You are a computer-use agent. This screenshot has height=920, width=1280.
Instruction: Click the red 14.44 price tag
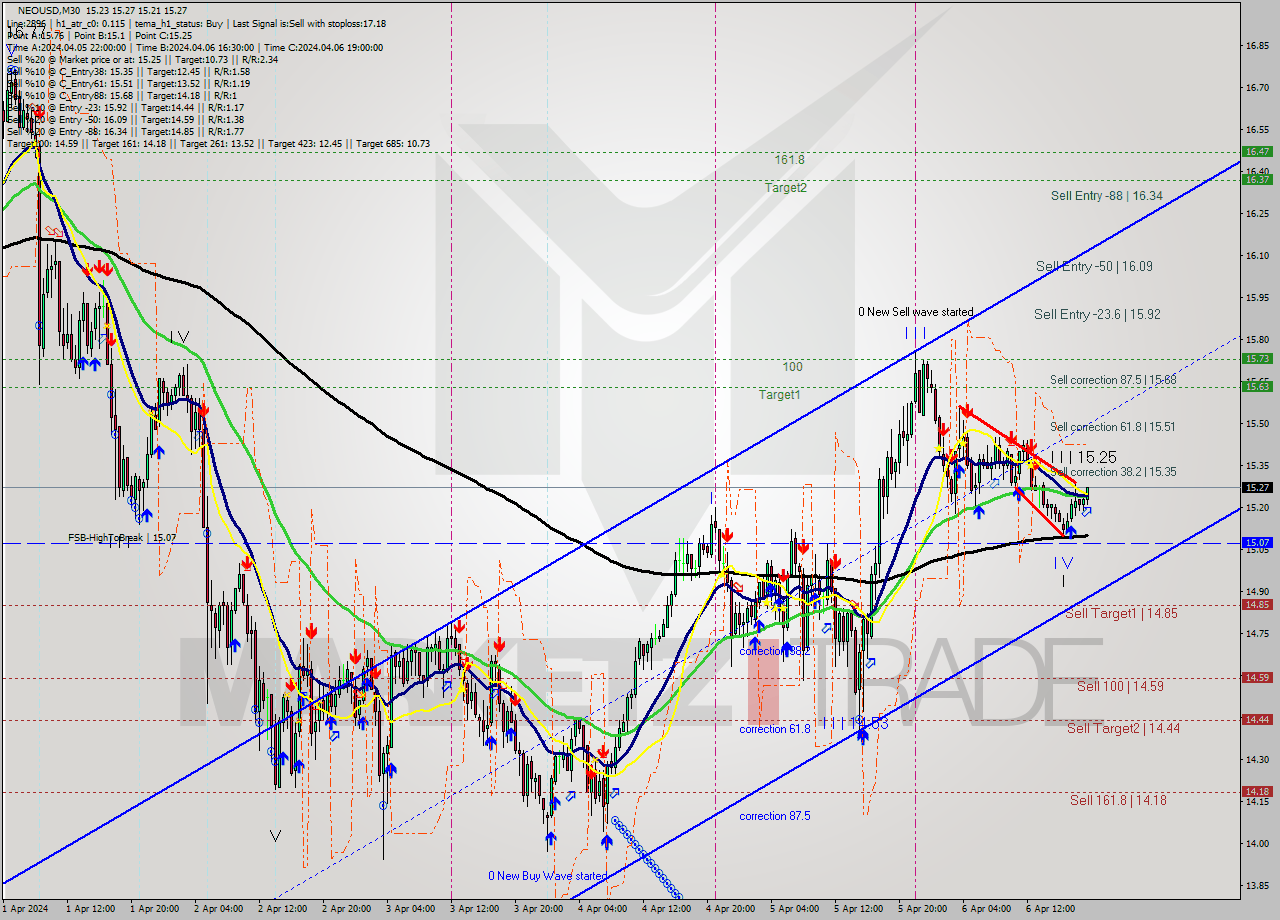(x=1257, y=719)
